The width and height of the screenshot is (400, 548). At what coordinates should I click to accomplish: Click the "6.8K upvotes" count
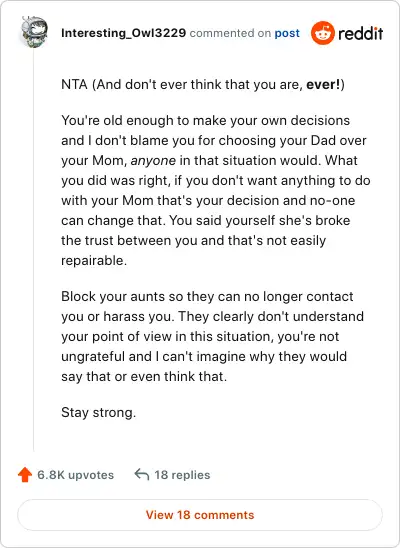75,475
